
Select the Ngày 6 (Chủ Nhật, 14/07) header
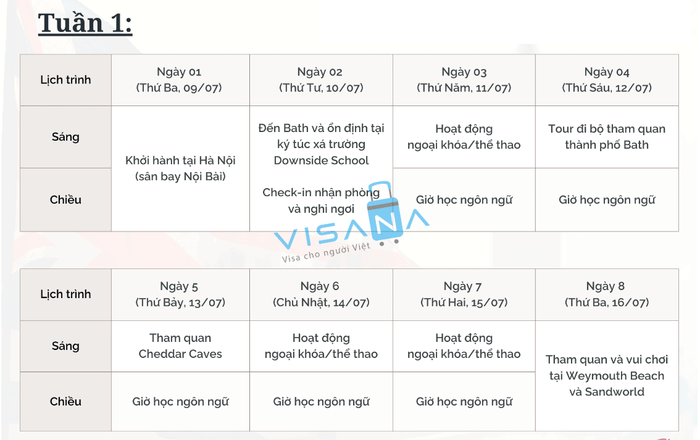(x=320, y=294)
